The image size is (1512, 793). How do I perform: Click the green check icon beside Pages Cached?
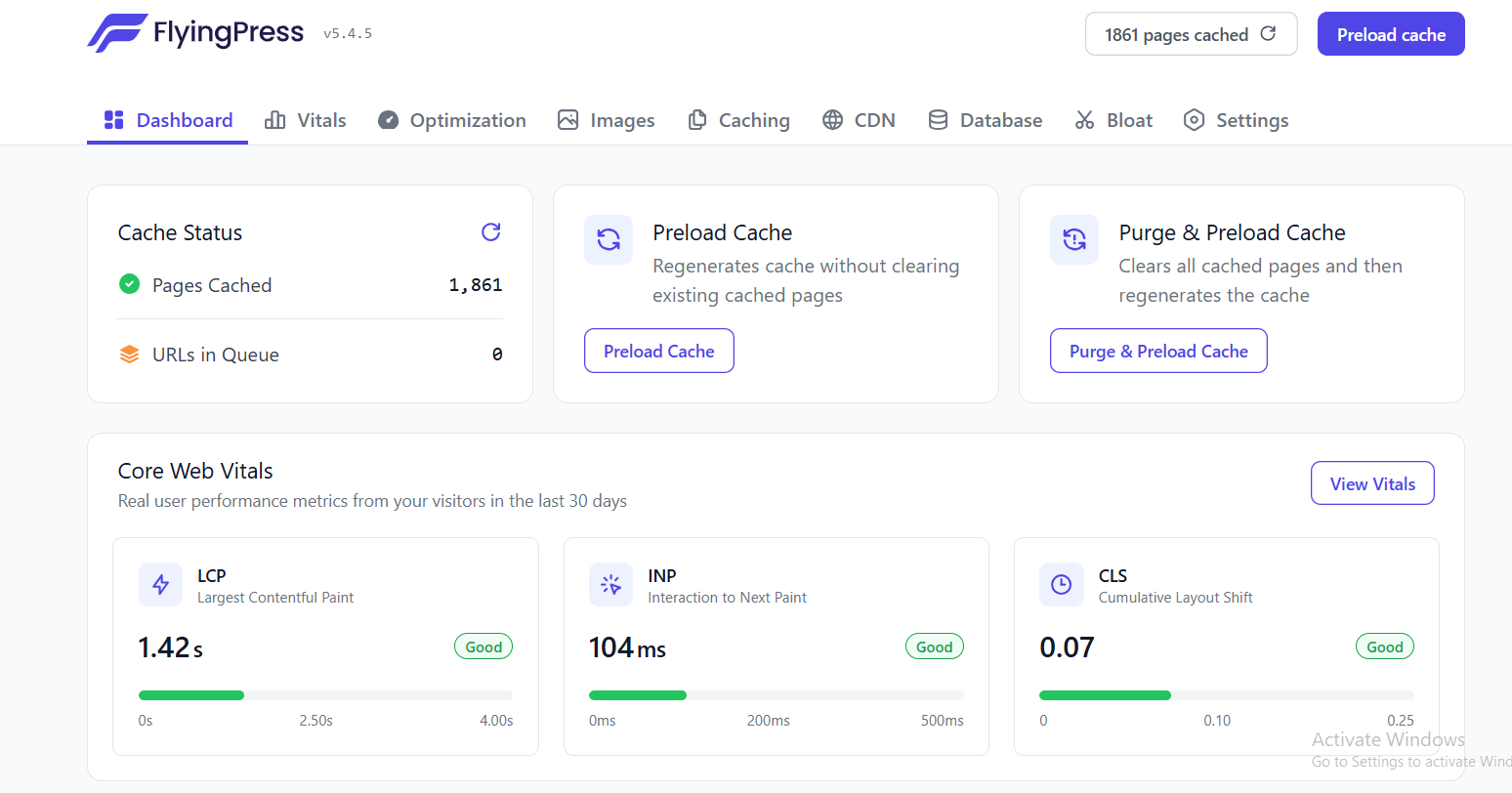pyautogui.click(x=129, y=284)
